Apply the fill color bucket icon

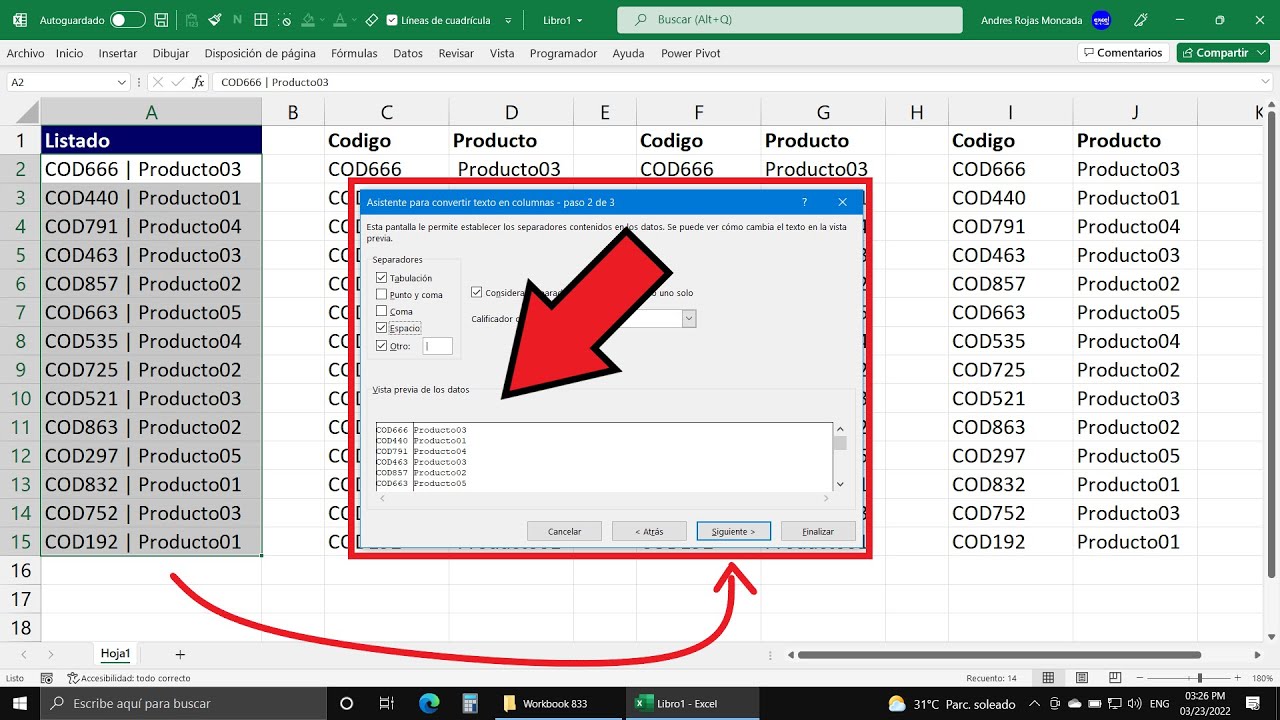click(309, 20)
